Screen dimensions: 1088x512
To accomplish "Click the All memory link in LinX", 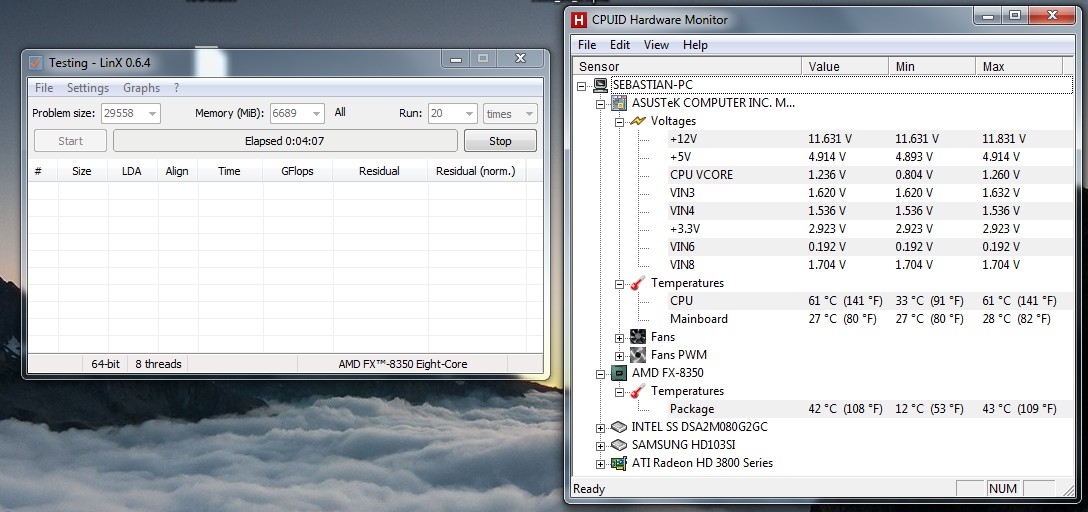I will 340,112.
